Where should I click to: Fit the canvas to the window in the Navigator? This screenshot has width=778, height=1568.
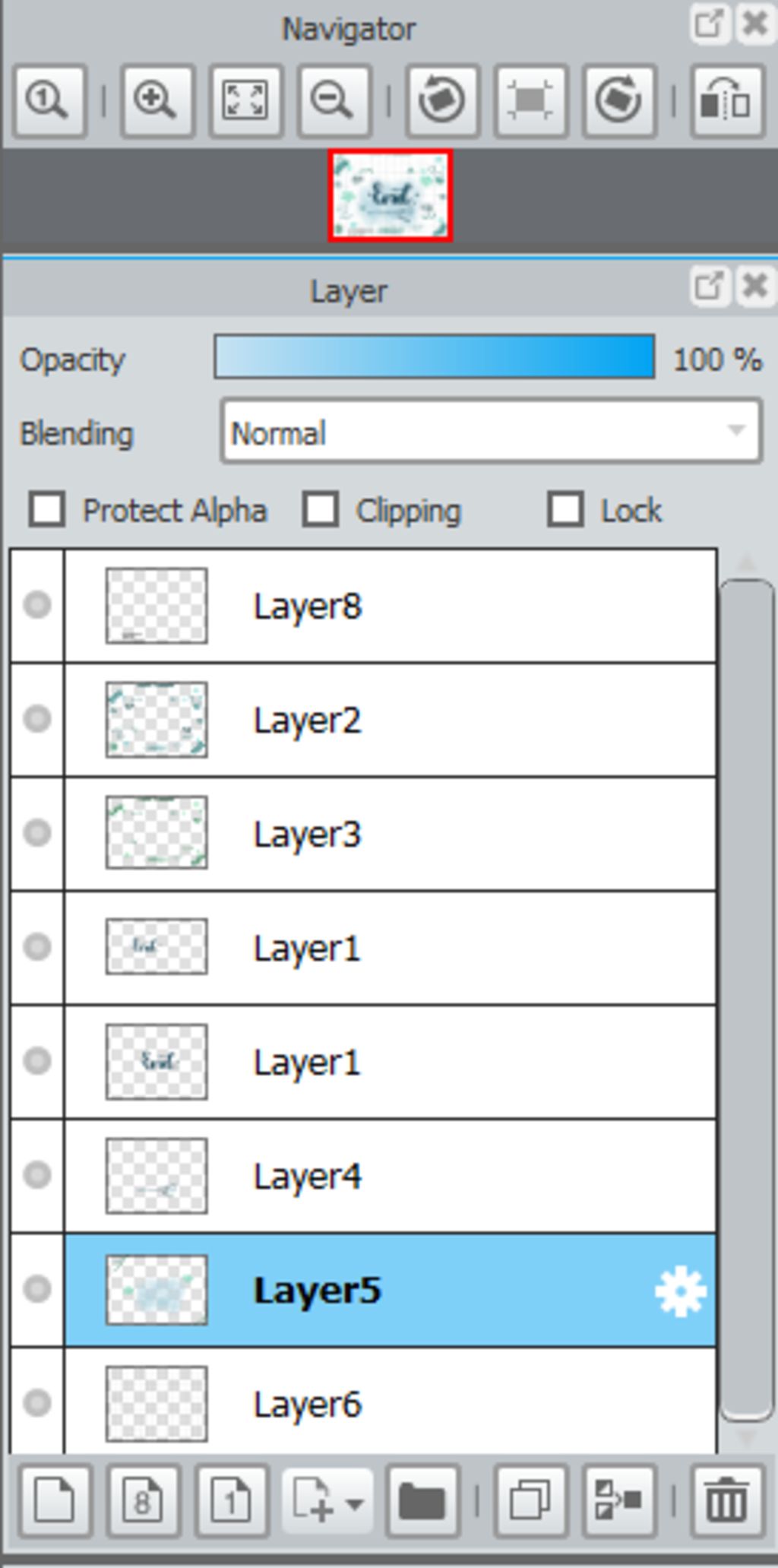point(245,101)
